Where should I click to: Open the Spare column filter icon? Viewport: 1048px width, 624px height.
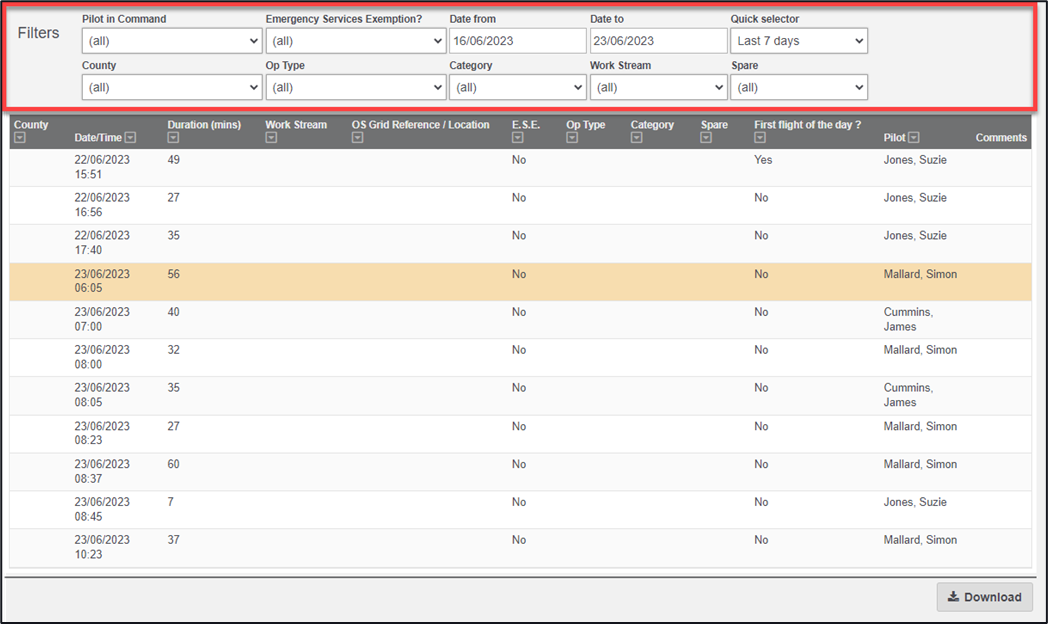tap(706, 138)
